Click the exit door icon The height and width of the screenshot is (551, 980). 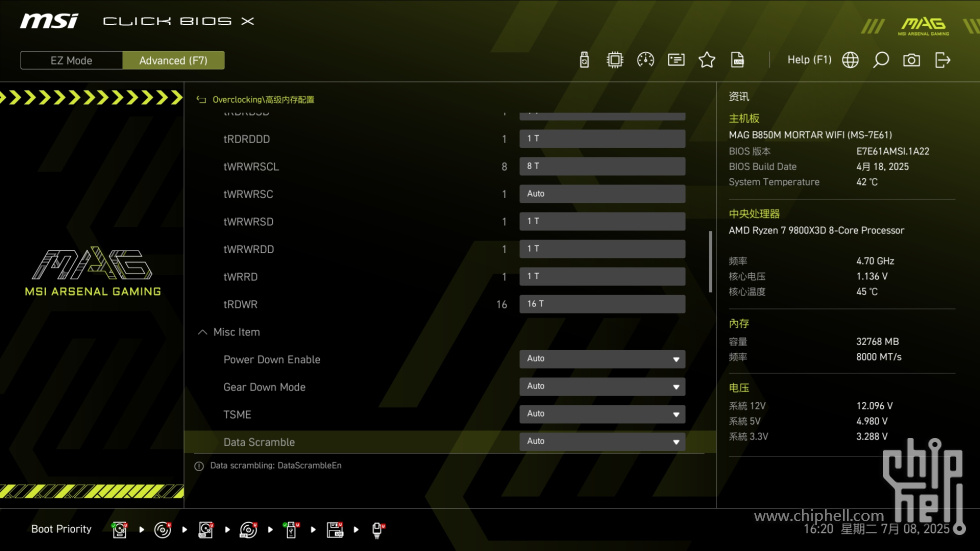pos(942,60)
